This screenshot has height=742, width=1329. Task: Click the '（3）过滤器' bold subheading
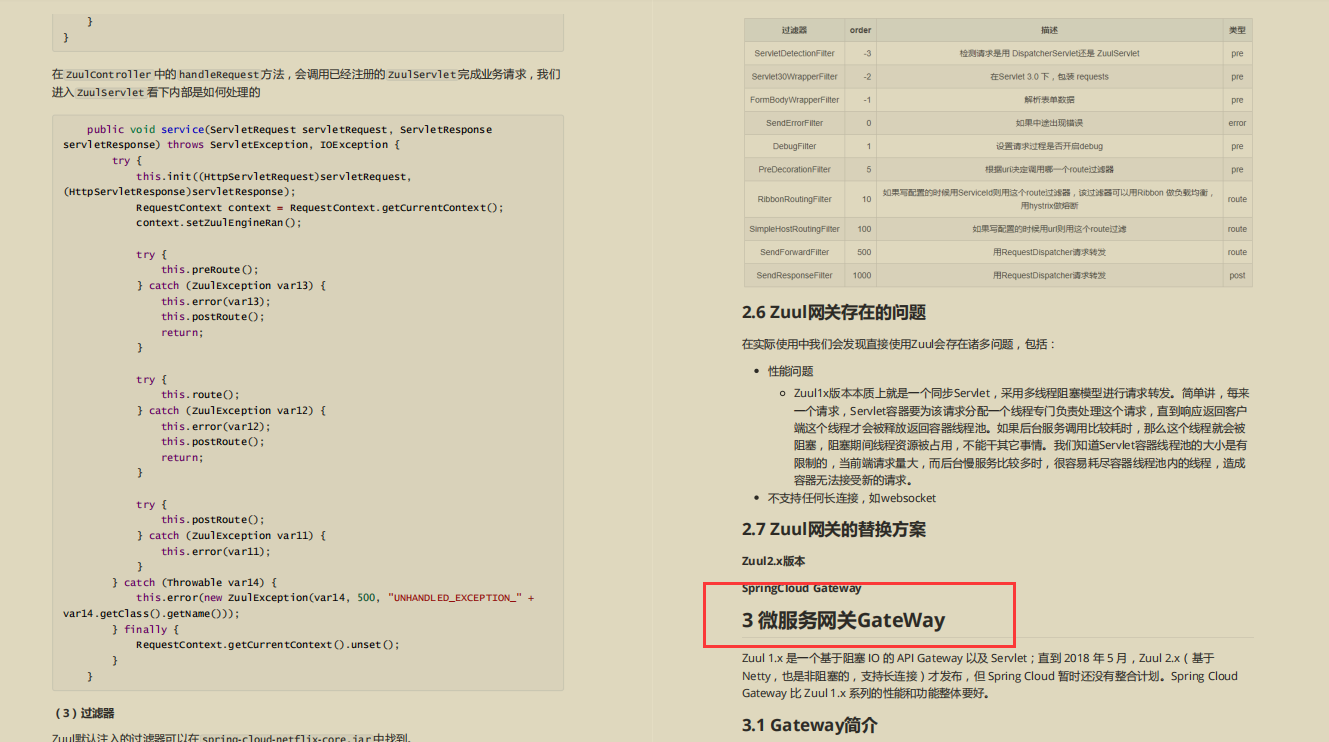[84, 713]
